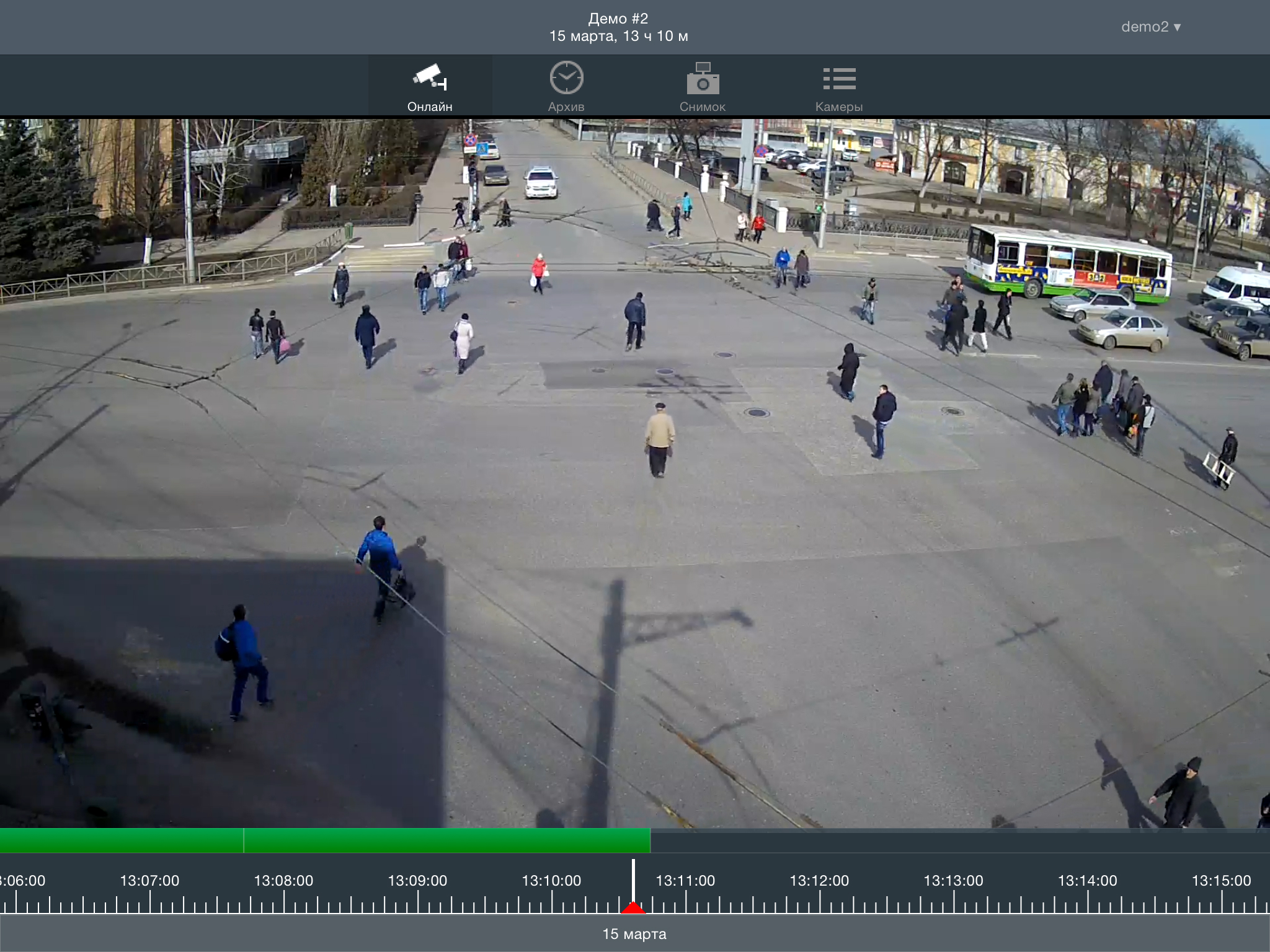This screenshot has height=952, width=1270.
Task: Click the red playhead triangle marker
Action: pyautogui.click(x=633, y=908)
